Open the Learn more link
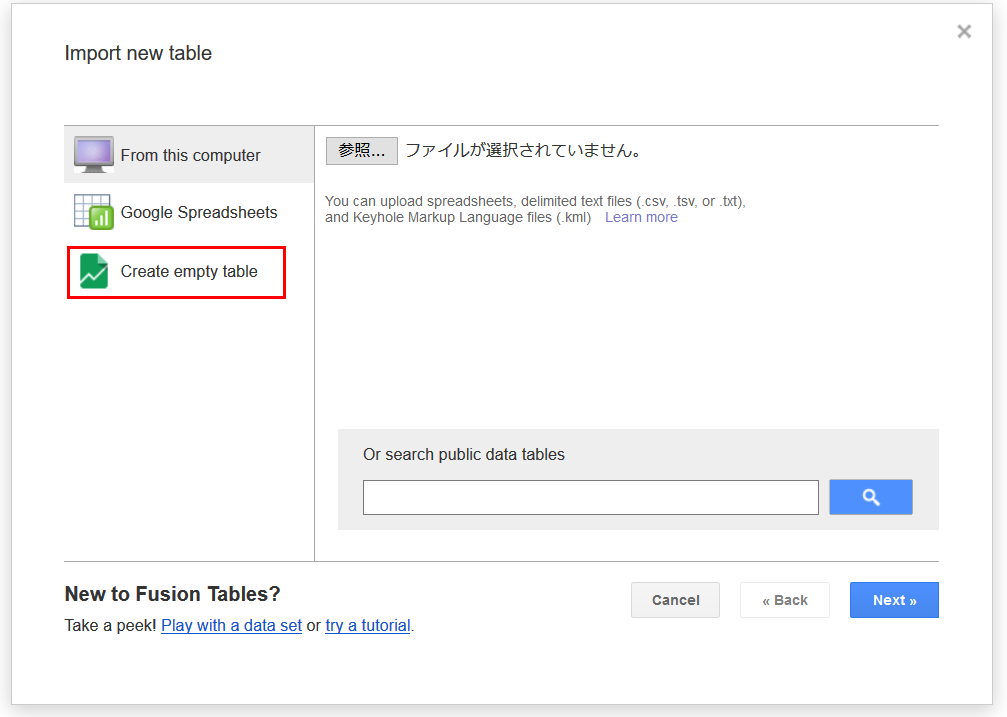This screenshot has height=717, width=1007. pos(641,217)
